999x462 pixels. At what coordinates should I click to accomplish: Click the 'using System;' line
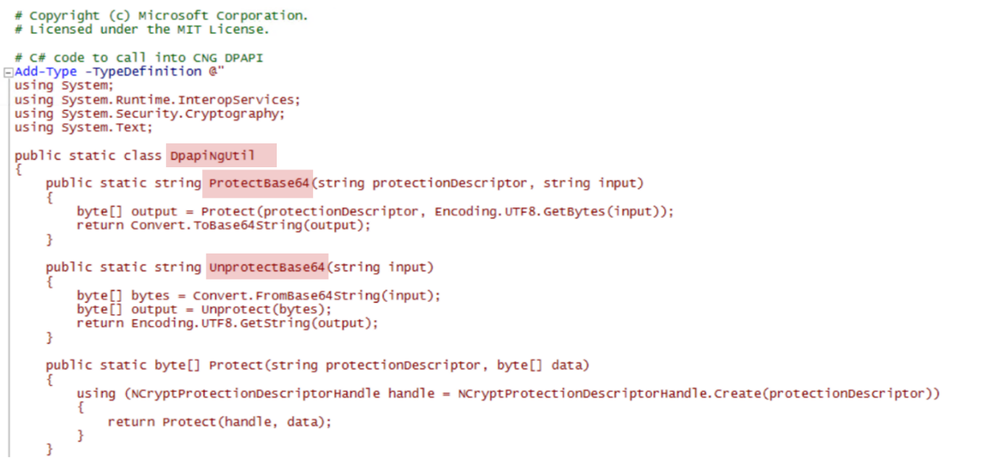click(x=64, y=85)
